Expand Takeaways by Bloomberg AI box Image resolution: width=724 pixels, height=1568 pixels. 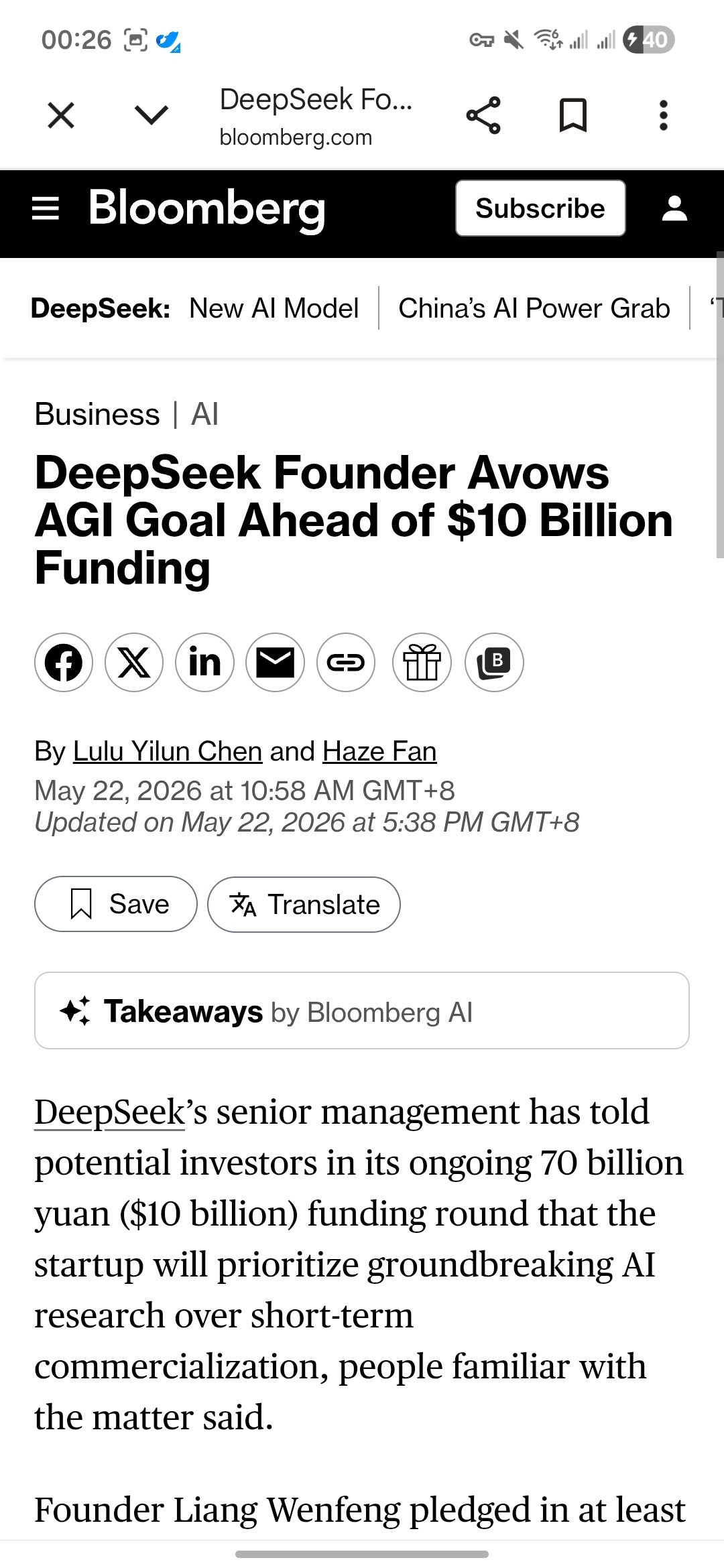coord(362,1010)
